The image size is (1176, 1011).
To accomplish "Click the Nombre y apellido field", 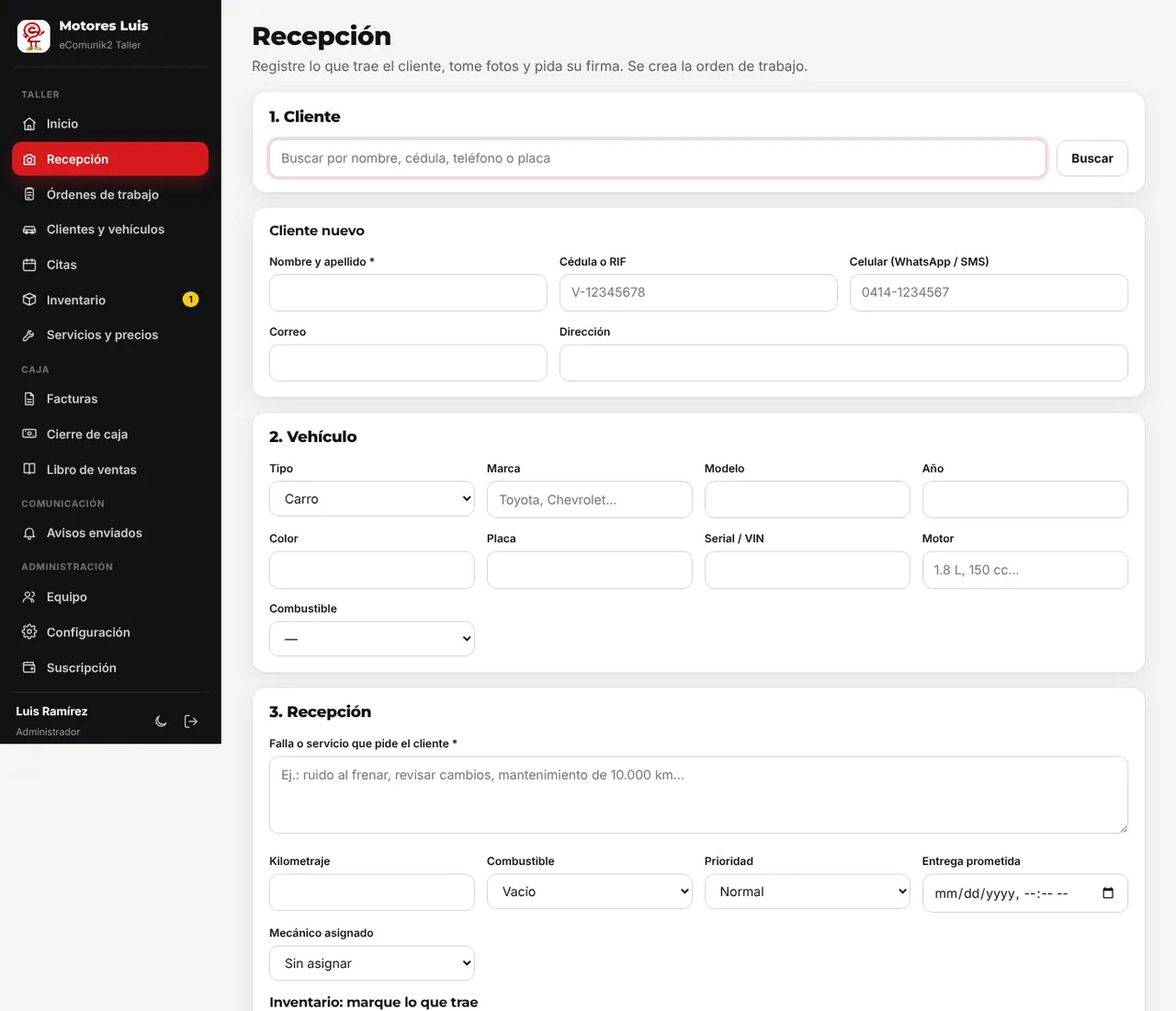I will tap(408, 292).
